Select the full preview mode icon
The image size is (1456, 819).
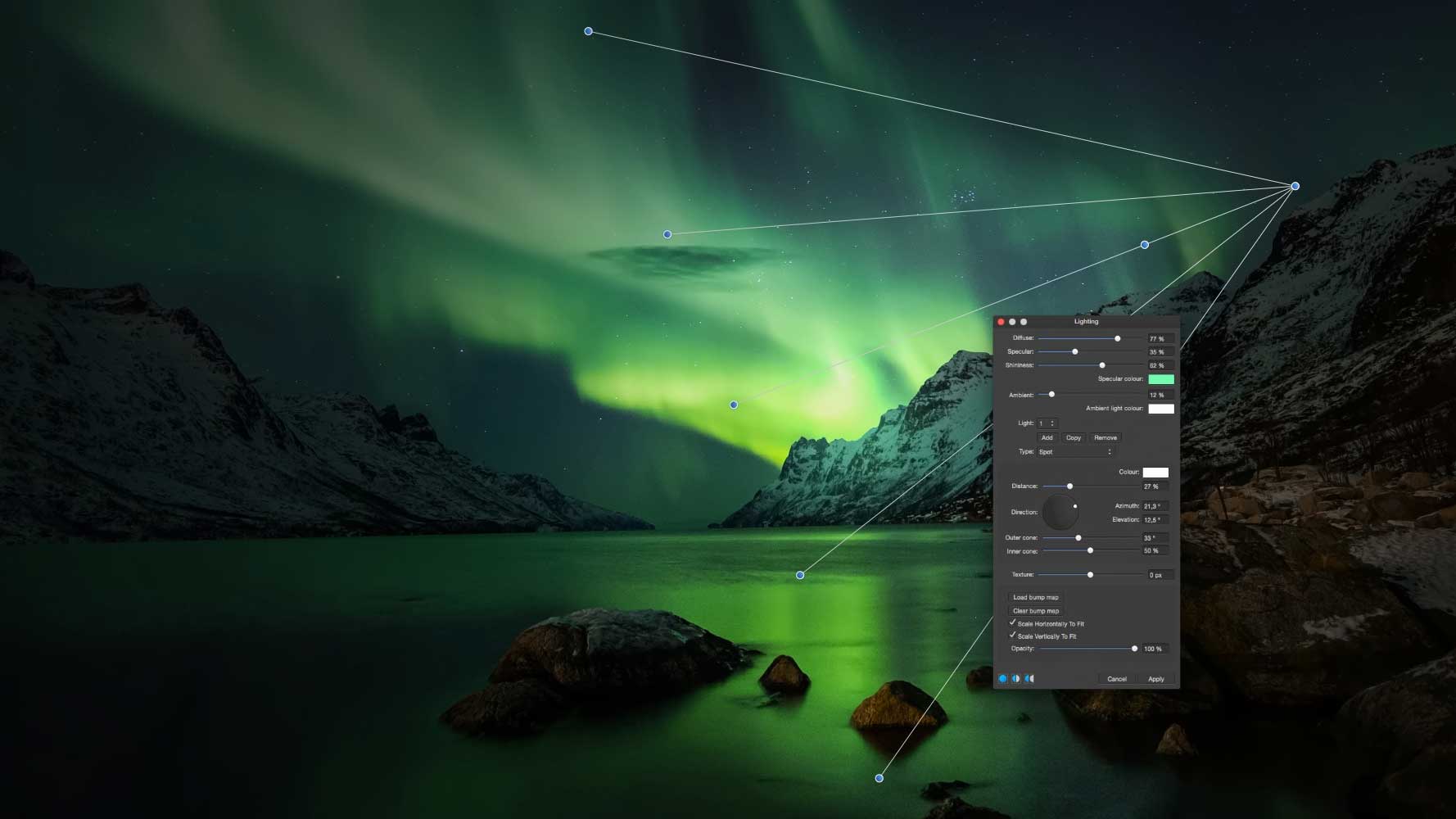point(1002,679)
